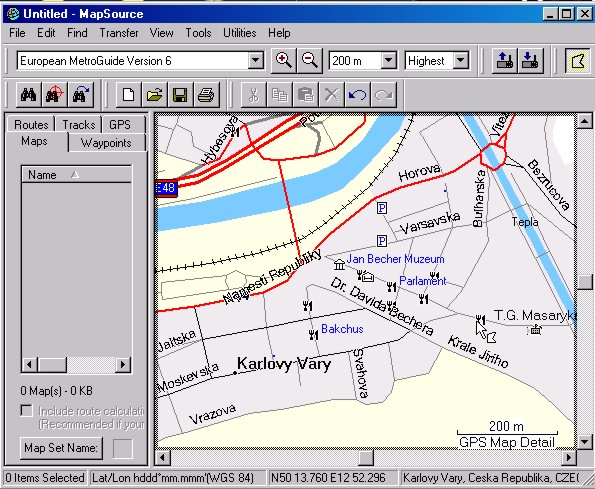Viewport: 595px width, 489px height.
Task: Click the maps list horizontal scrollbar thumb
Action: [52, 365]
